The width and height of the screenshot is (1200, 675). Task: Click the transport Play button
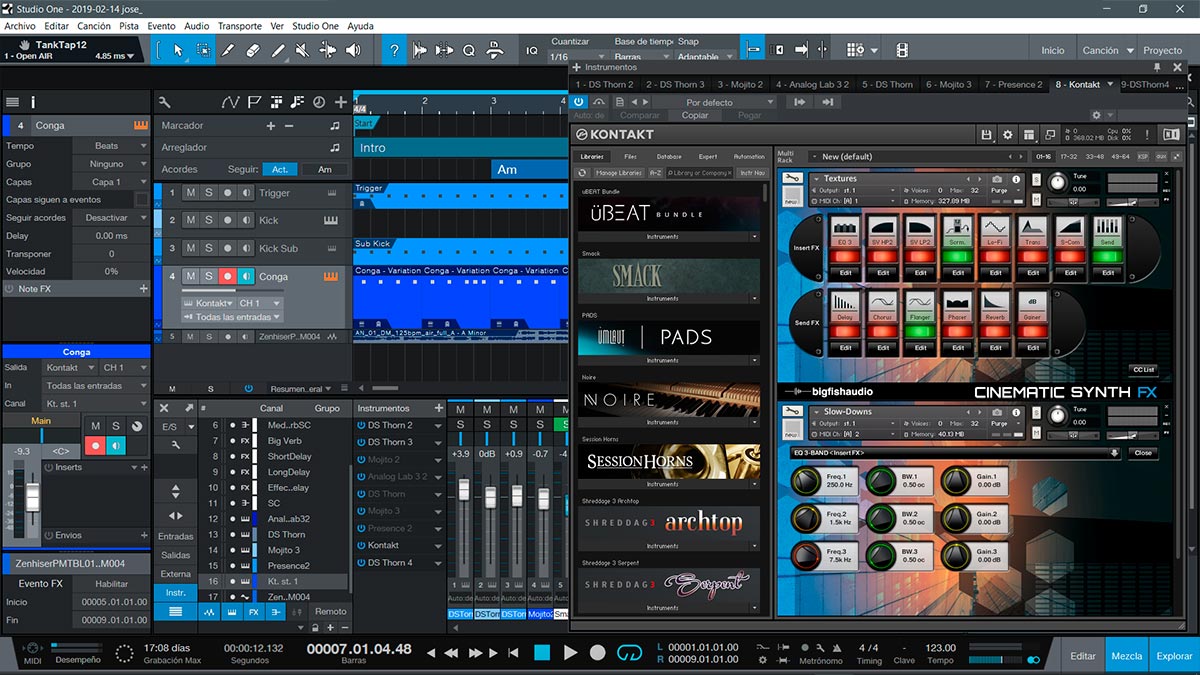pyautogui.click(x=570, y=653)
